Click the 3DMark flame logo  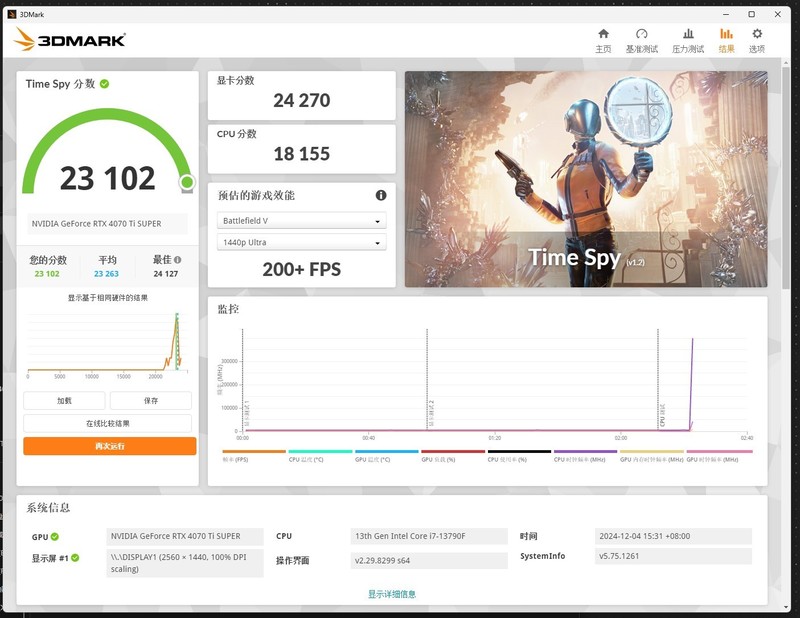(24, 40)
